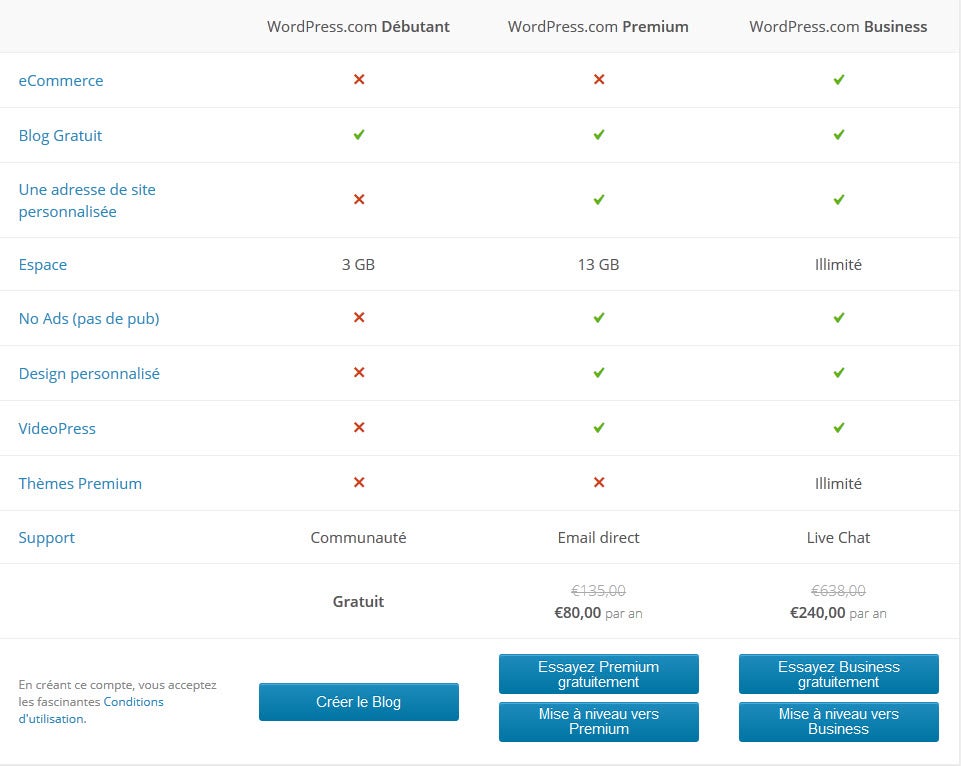Open the Design personnalisé link

coord(89,374)
